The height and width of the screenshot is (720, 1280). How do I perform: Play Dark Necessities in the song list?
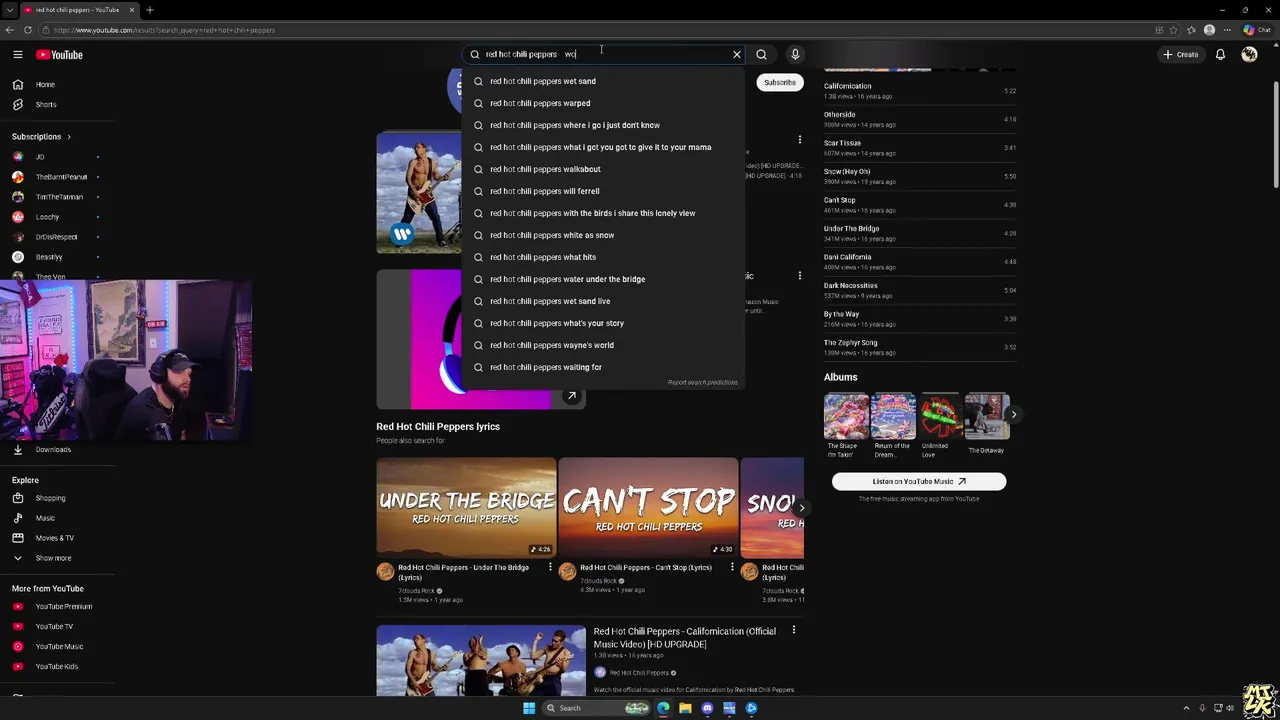coord(919,290)
